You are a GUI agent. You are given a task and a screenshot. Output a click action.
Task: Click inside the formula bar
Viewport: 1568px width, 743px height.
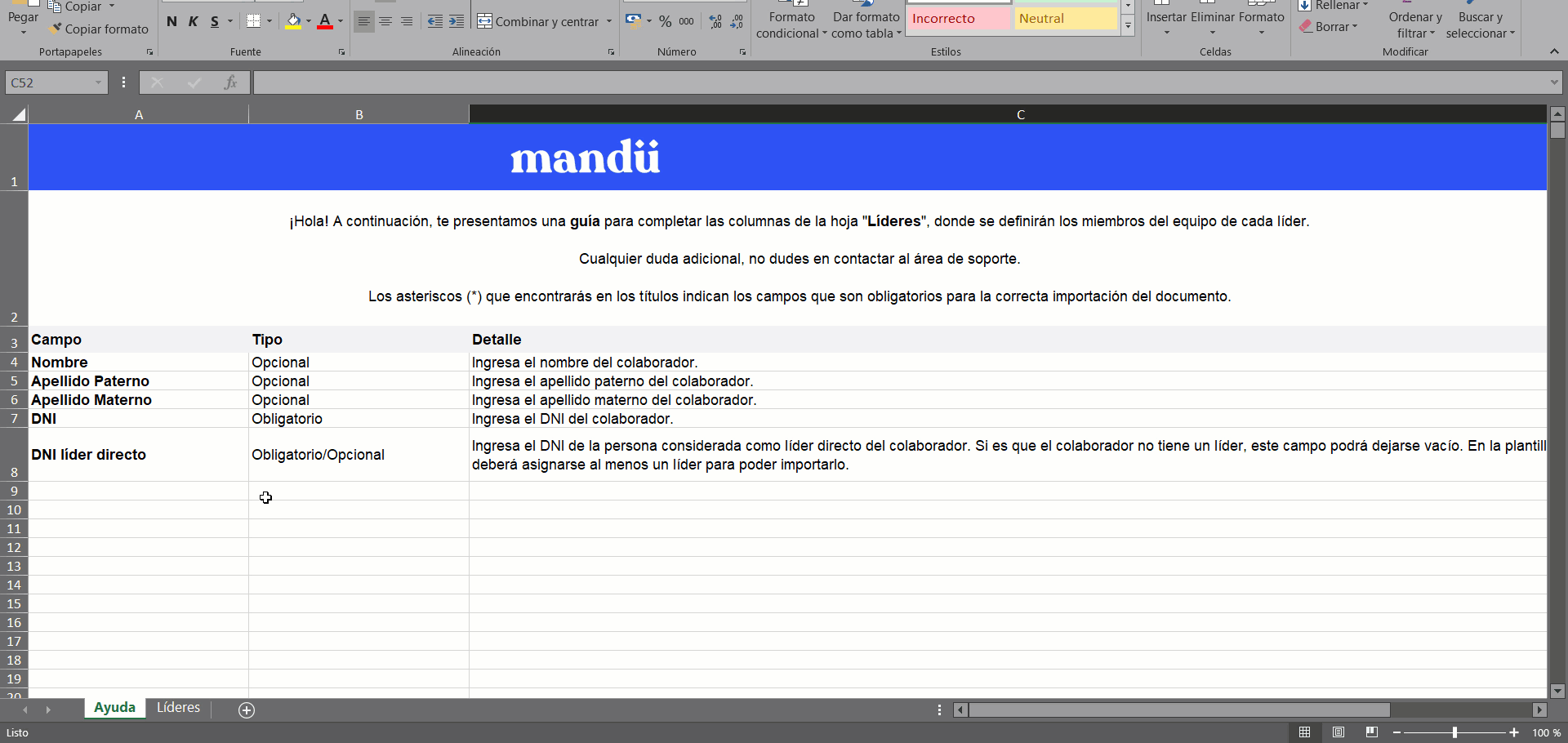point(900,82)
